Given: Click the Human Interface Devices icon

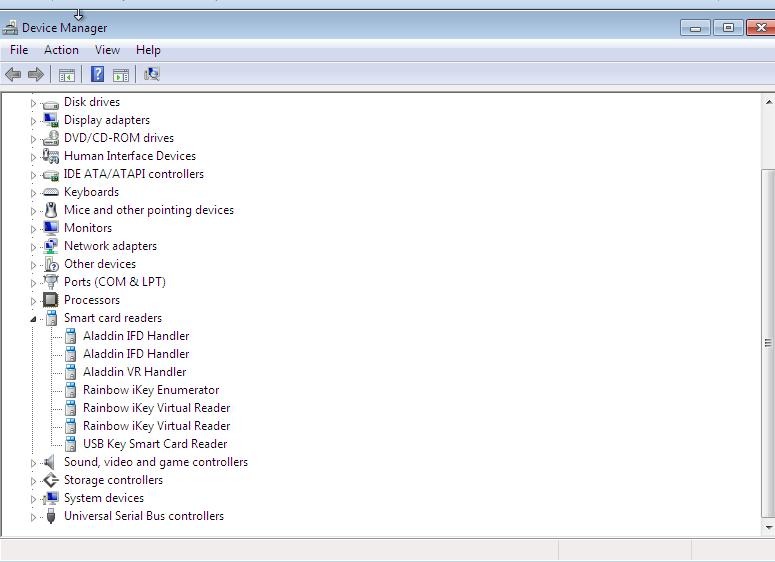Looking at the screenshot, I should click(x=50, y=156).
